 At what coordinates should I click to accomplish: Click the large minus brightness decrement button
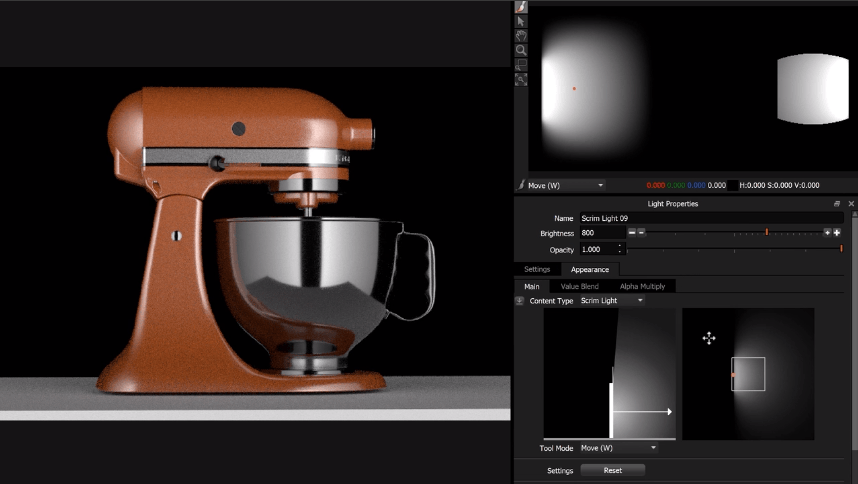(x=632, y=232)
